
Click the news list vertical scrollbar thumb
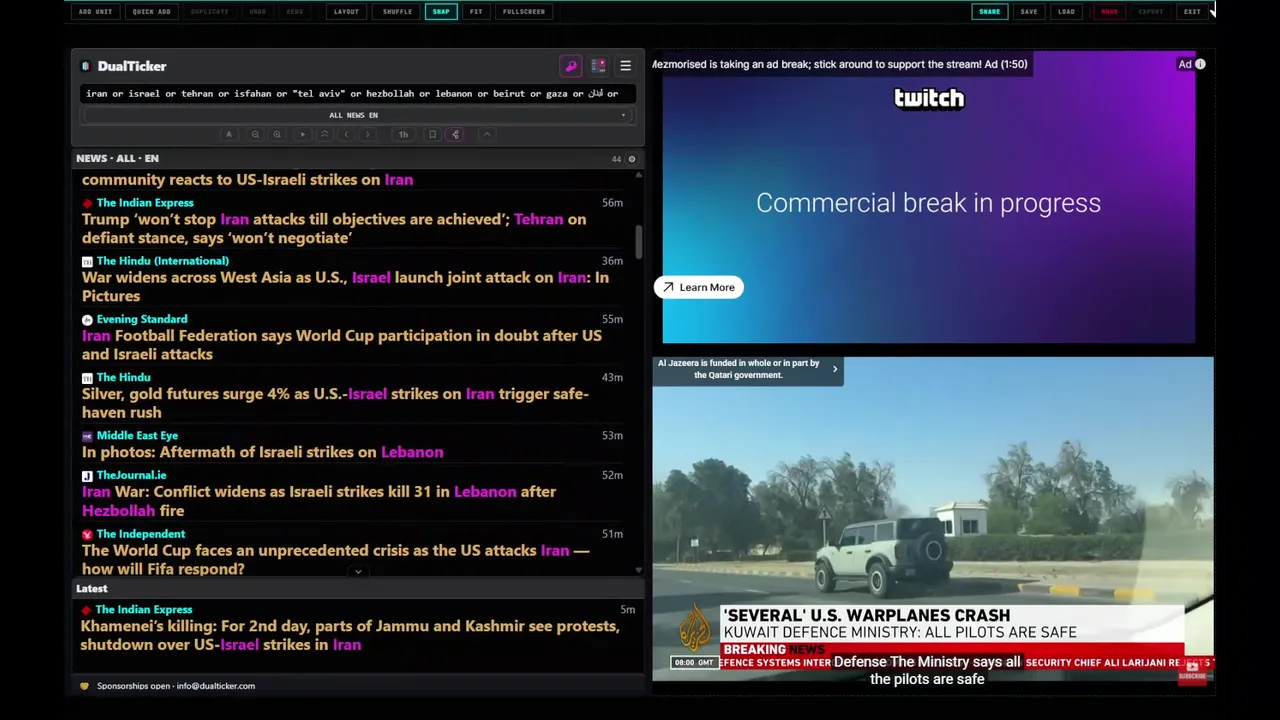point(638,241)
